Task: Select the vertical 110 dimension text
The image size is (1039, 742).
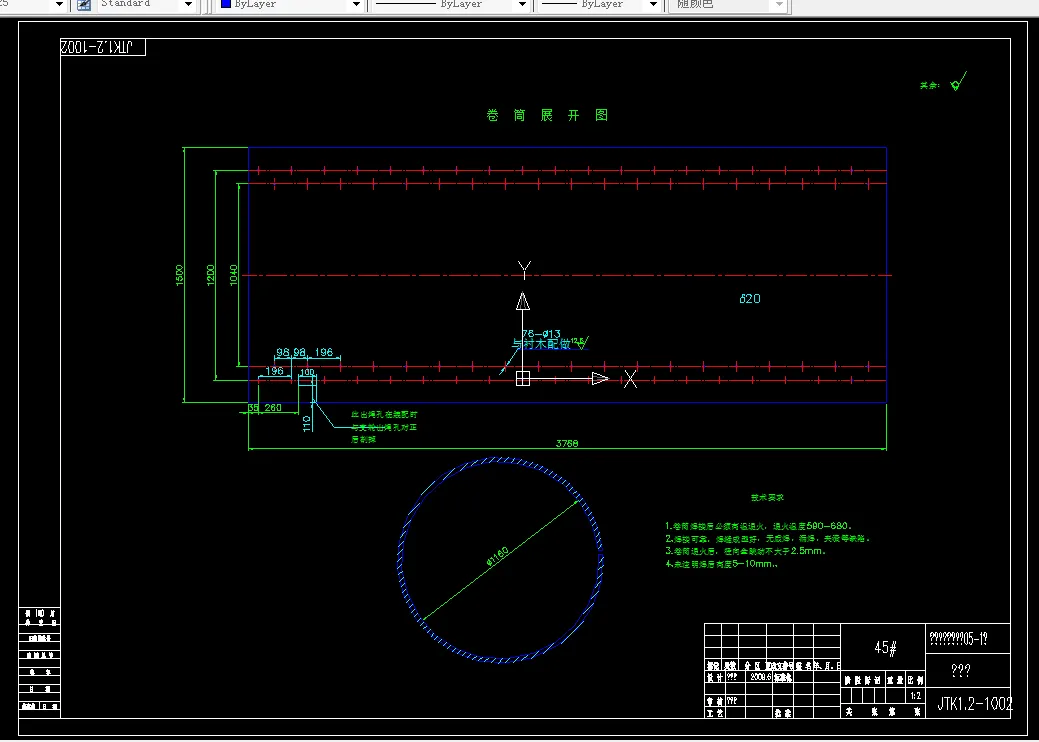Action: point(307,423)
